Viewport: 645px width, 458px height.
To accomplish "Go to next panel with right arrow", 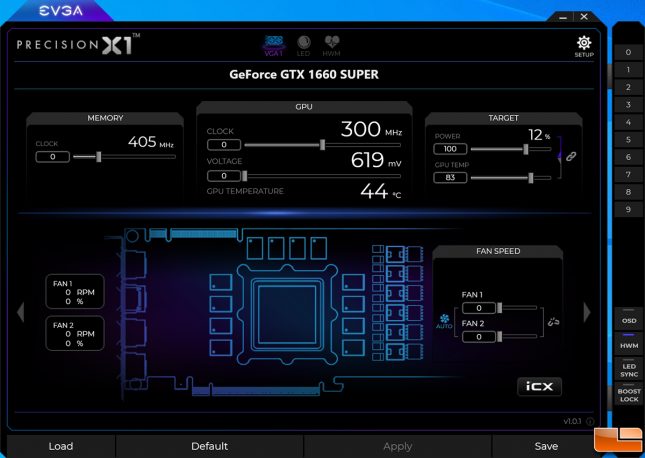I will pyautogui.click(x=587, y=312).
